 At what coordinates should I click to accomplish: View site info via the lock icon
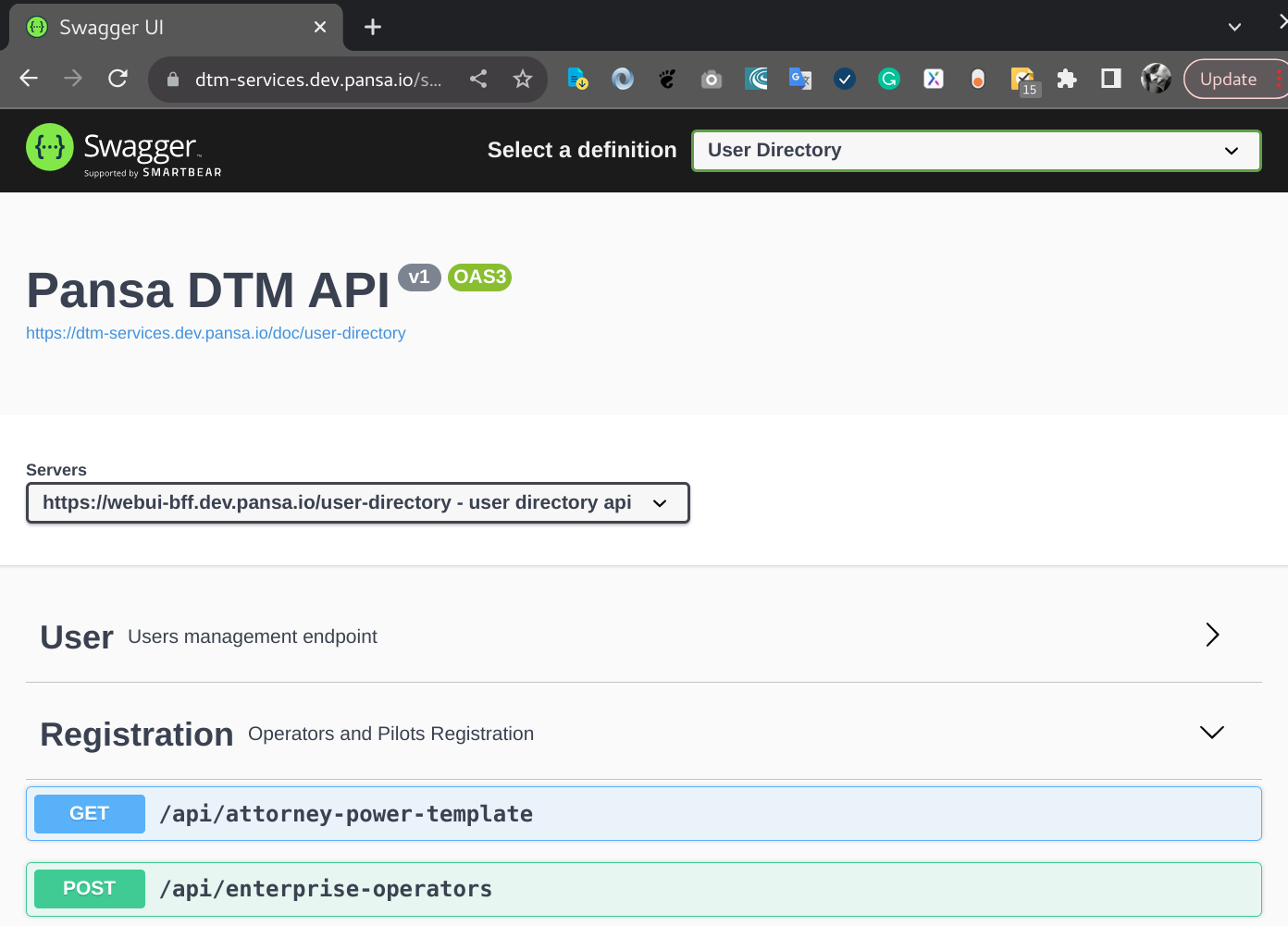[172, 80]
